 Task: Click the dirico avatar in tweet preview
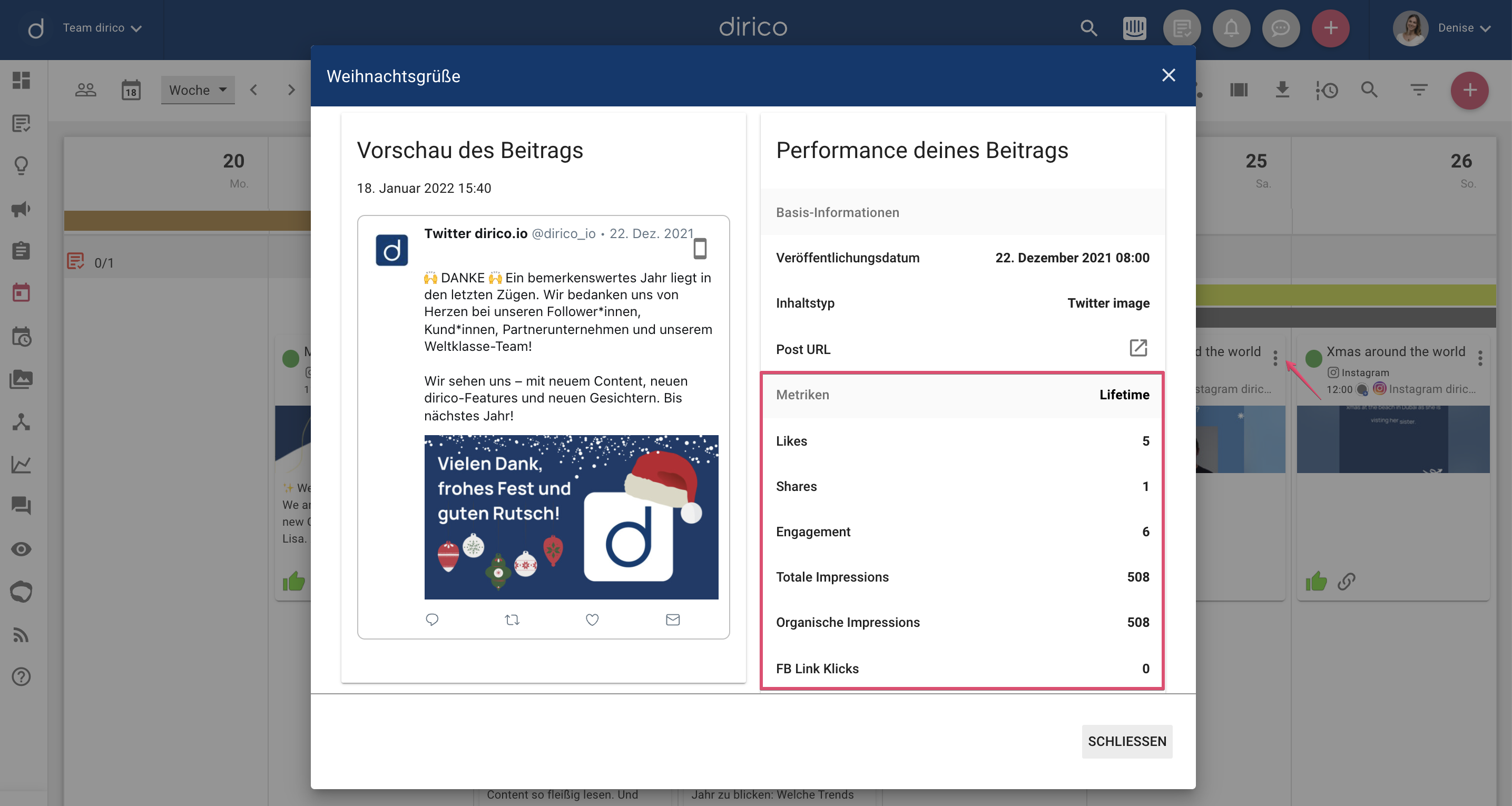click(391, 250)
